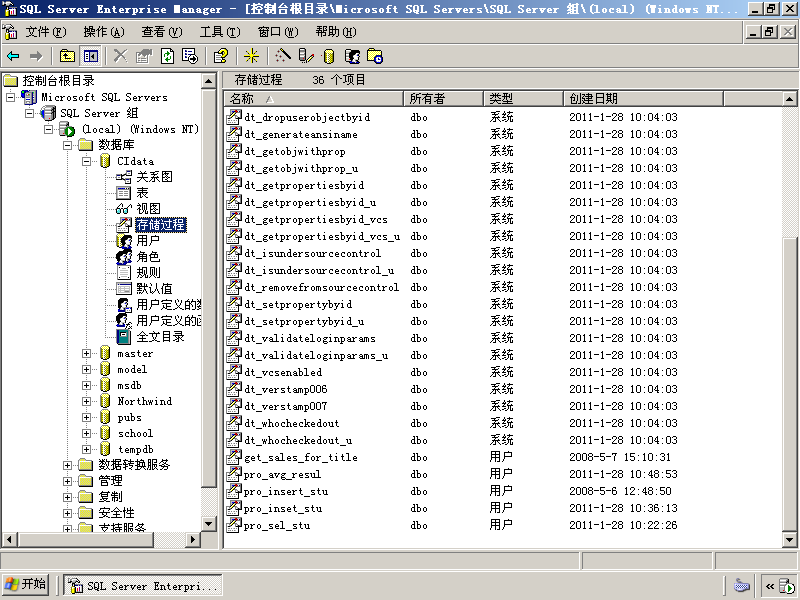Image resolution: width=800 pixels, height=600 pixels.
Task: Open the 查看(V) menu
Action: pyautogui.click(x=162, y=32)
